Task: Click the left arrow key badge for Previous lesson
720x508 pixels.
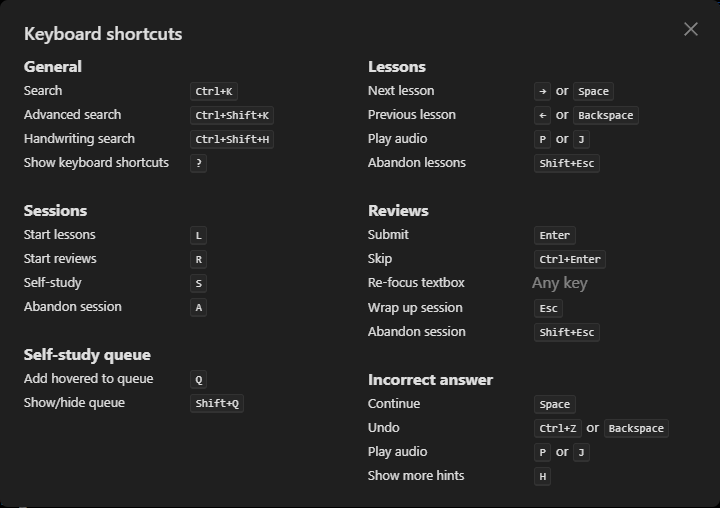Action: pyautogui.click(x=543, y=115)
